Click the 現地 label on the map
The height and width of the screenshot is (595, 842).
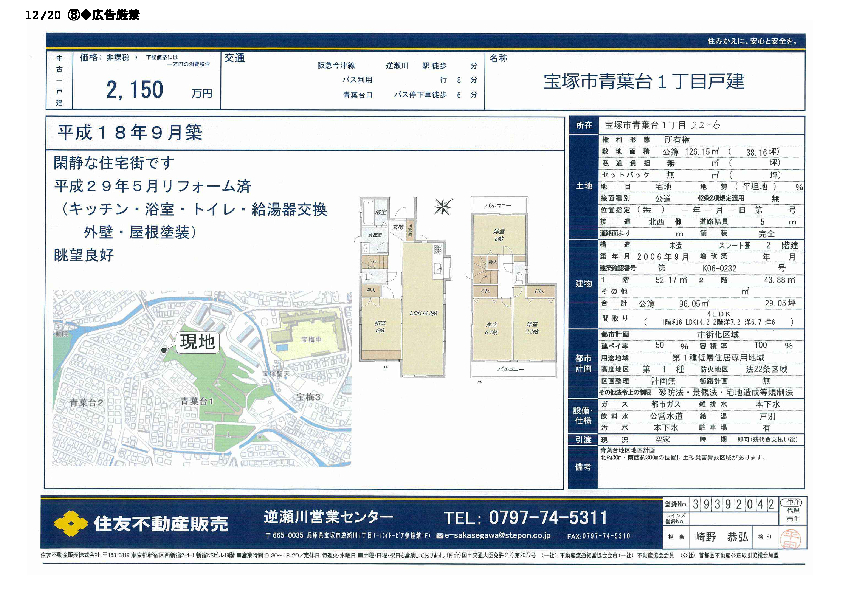point(197,343)
